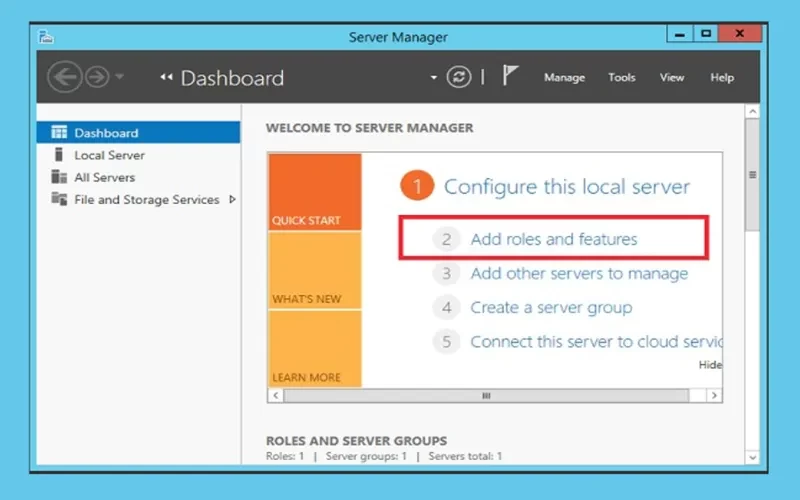800x500 pixels.
Task: Click the WELCOME TO SERVER MANAGER heading
Action: [369, 128]
